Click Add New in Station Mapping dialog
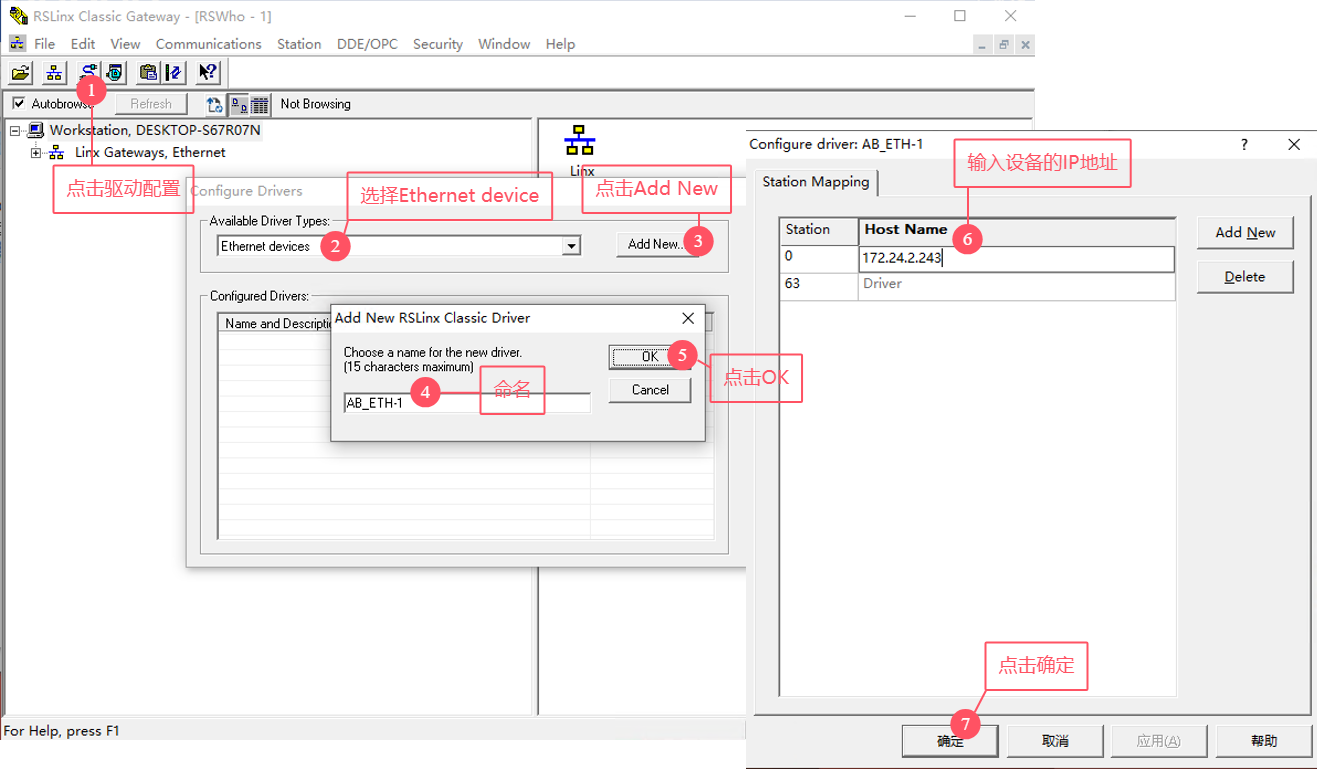Viewport: 1317px width, 769px height. pyautogui.click(x=1245, y=233)
